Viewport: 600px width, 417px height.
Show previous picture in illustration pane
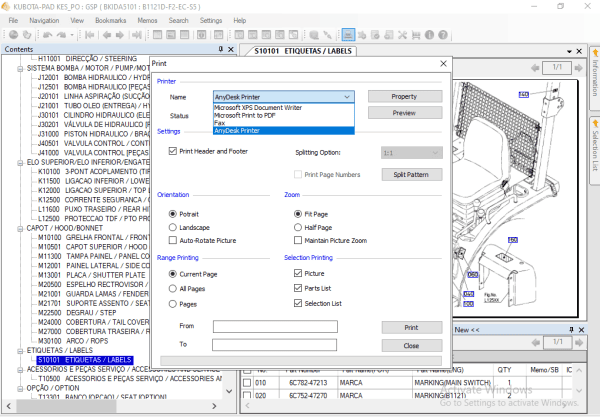(x=535, y=68)
